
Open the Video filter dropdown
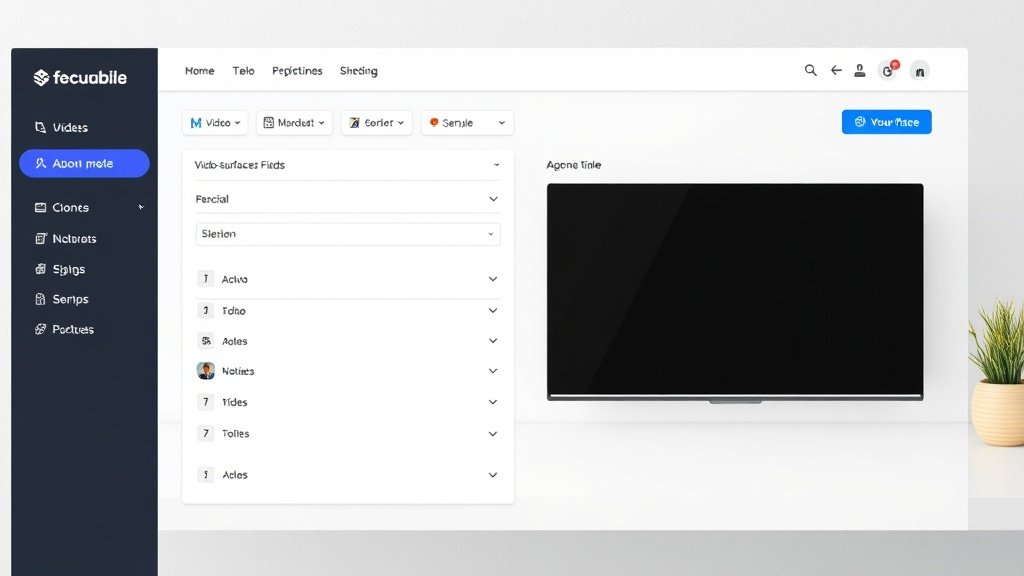[215, 123]
